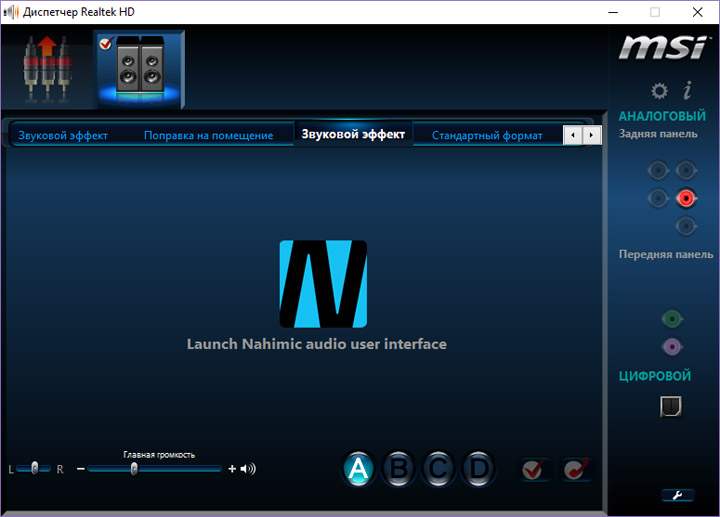Open the first Звуковой эффект tab
This screenshot has height=517, width=720.
tap(63, 135)
